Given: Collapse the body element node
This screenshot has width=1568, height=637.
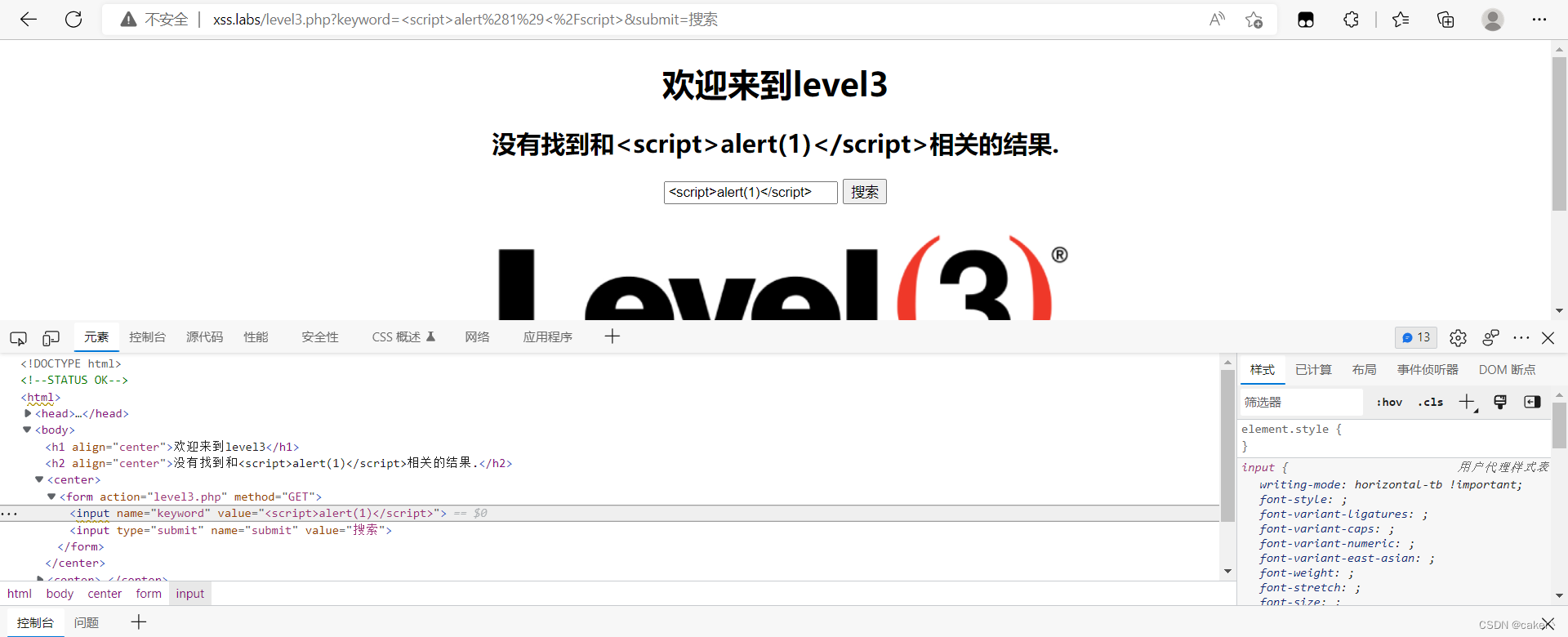Looking at the screenshot, I should coord(27,430).
